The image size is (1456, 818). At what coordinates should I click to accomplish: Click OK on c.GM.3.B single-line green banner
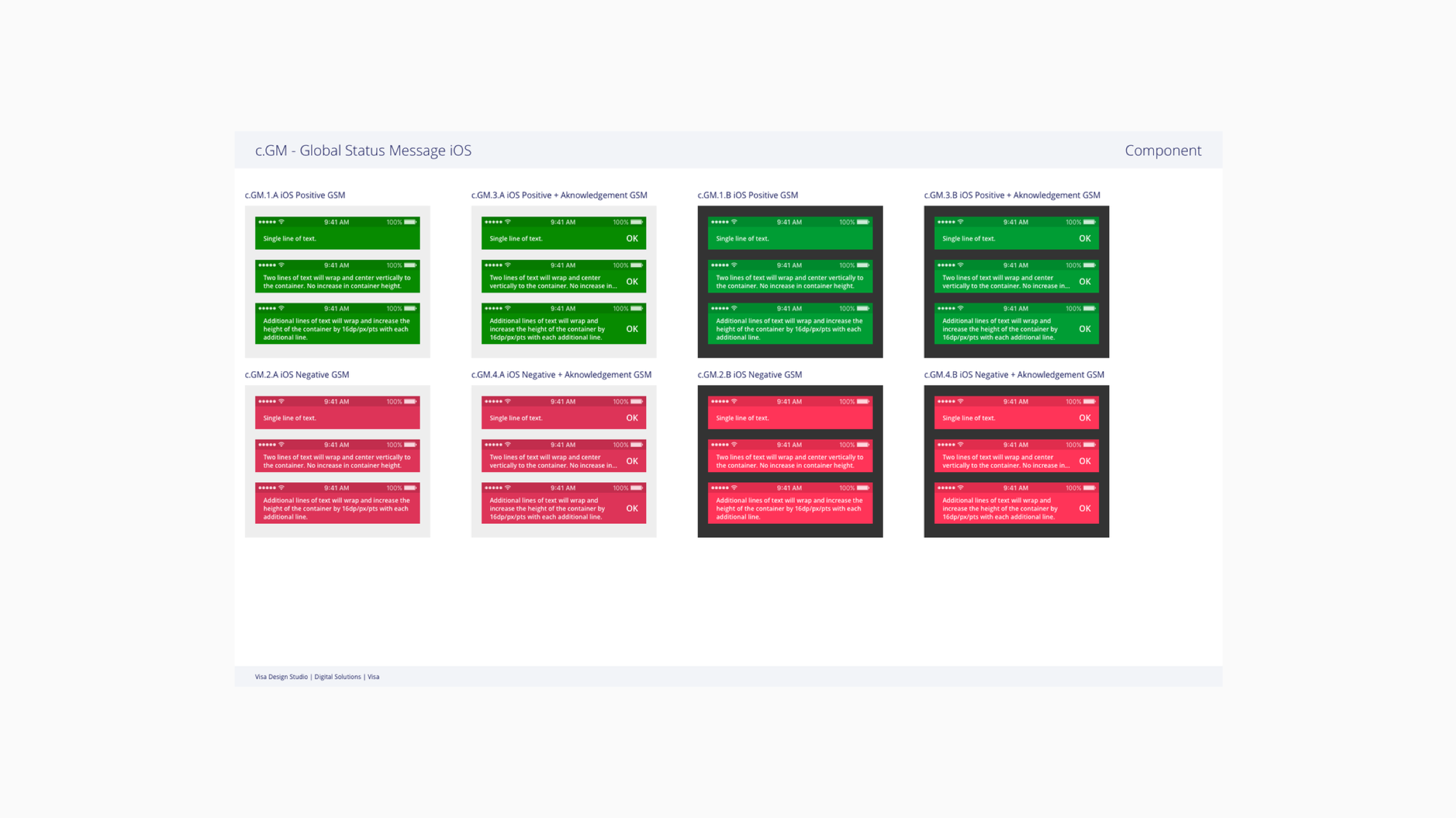pos(1084,239)
